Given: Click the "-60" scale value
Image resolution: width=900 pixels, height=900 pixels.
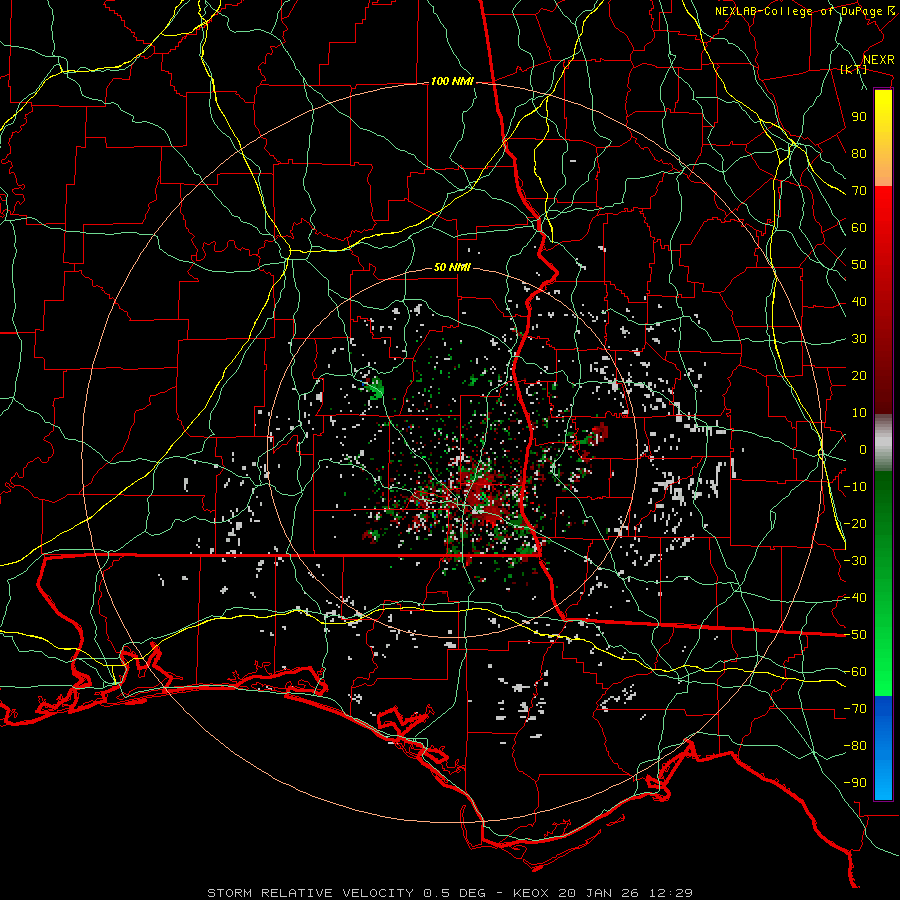Looking at the screenshot, I should 855,672.
